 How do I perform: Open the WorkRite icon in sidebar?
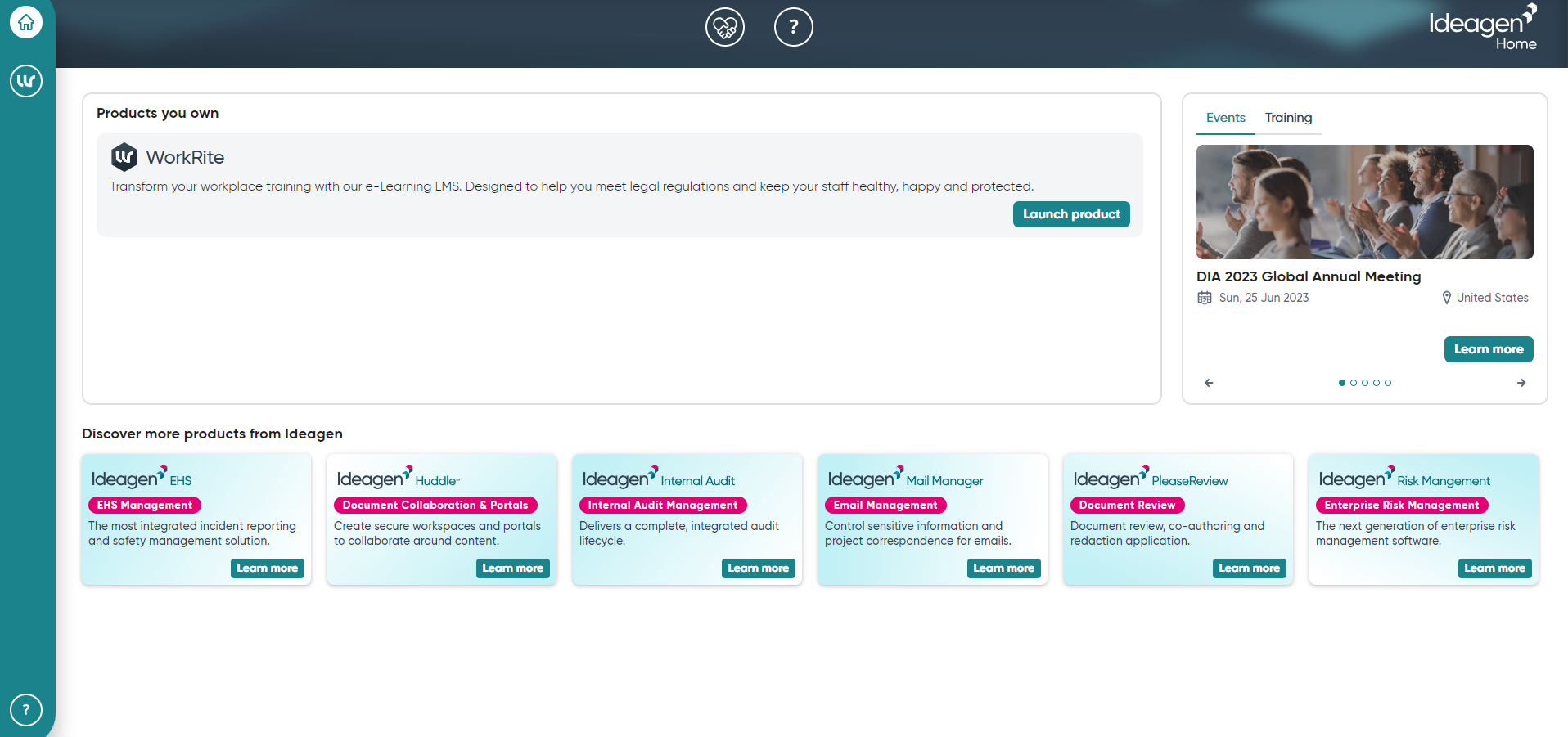click(x=26, y=81)
